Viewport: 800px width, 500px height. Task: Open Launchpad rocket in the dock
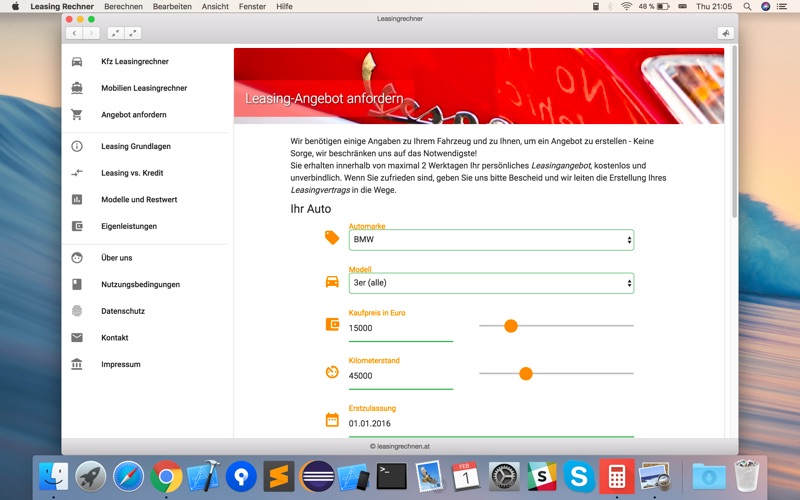[91, 477]
